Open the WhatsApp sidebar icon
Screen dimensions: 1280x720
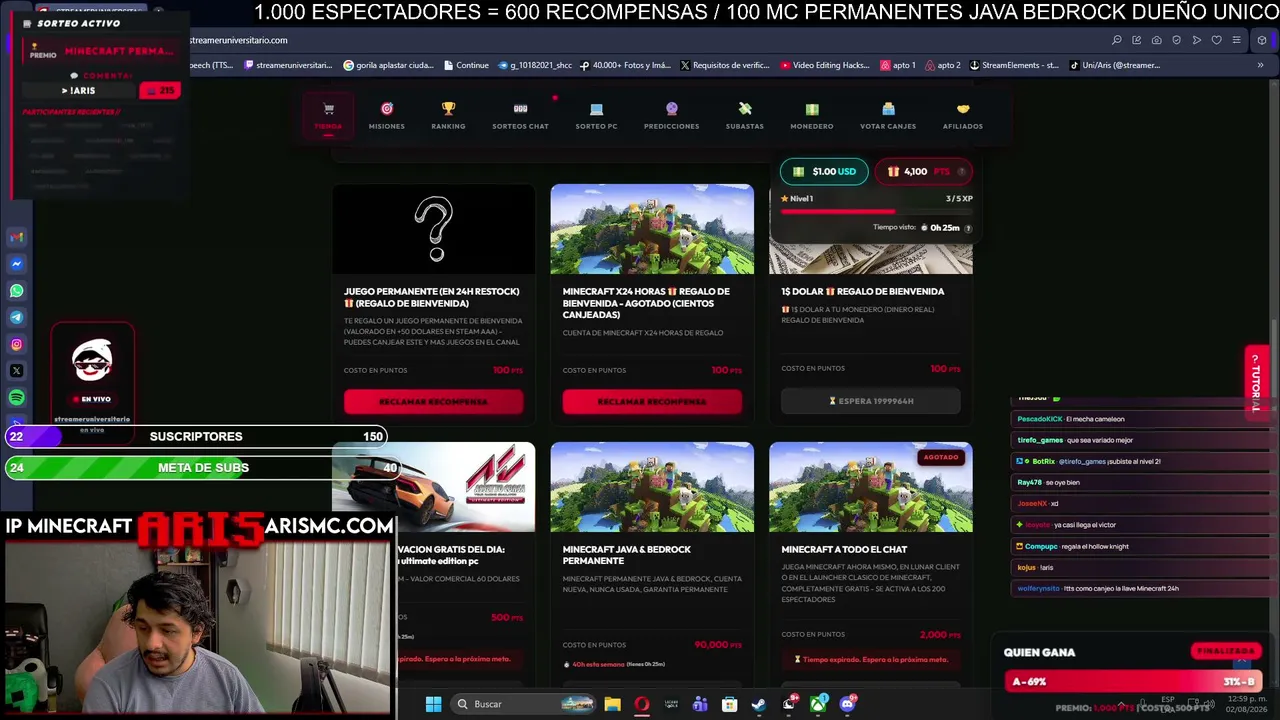click(x=17, y=291)
